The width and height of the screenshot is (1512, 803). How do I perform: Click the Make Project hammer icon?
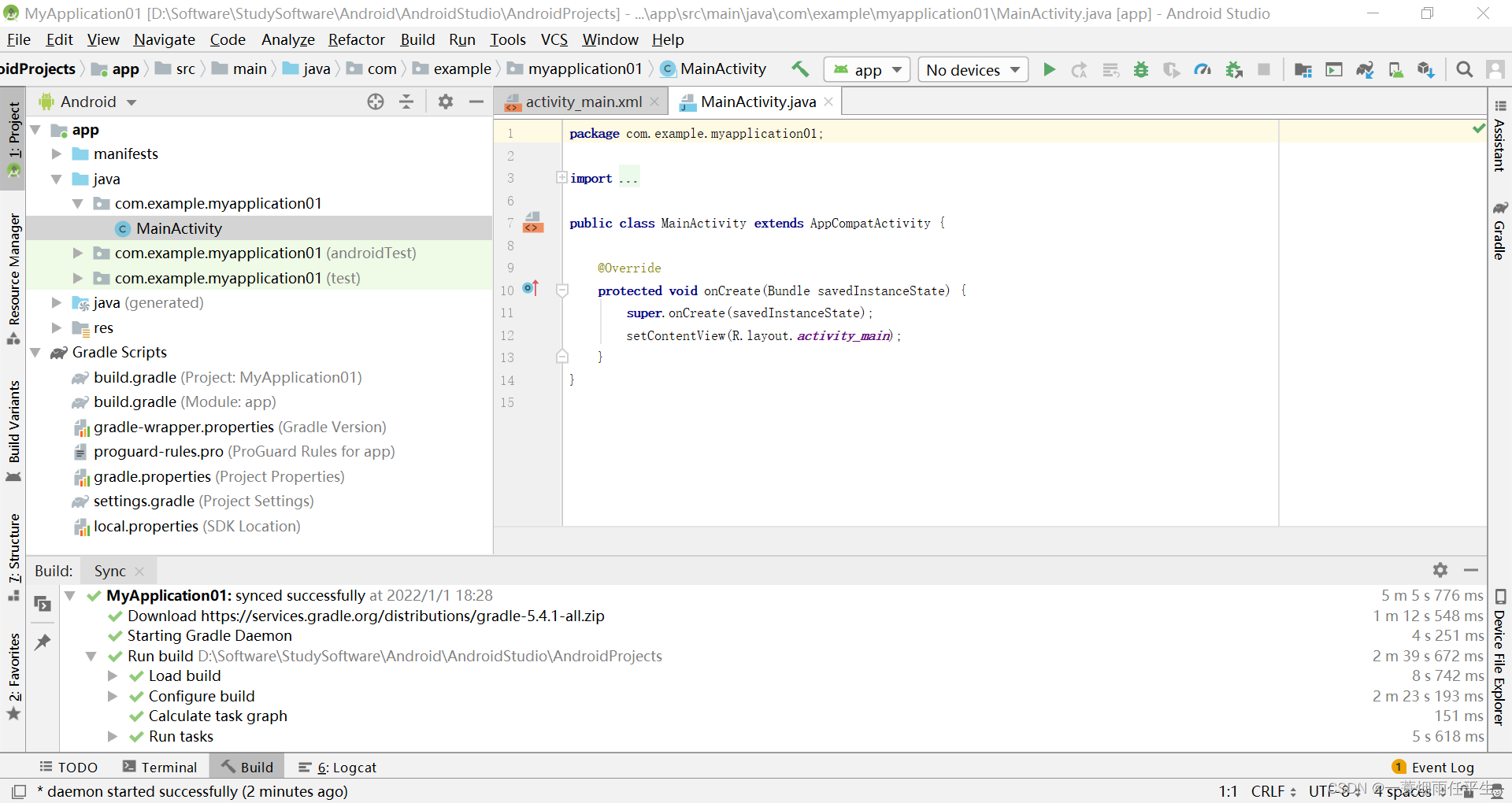coord(800,69)
